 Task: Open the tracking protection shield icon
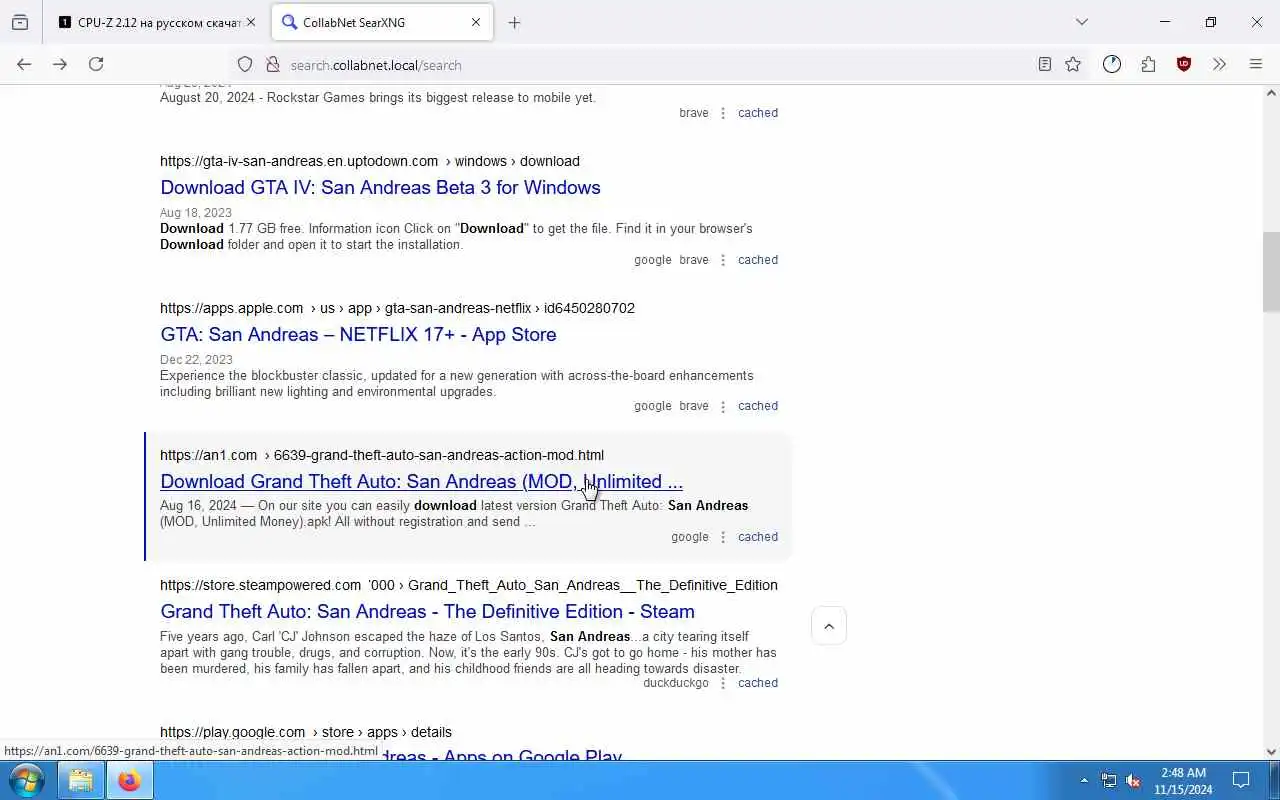coord(245,64)
